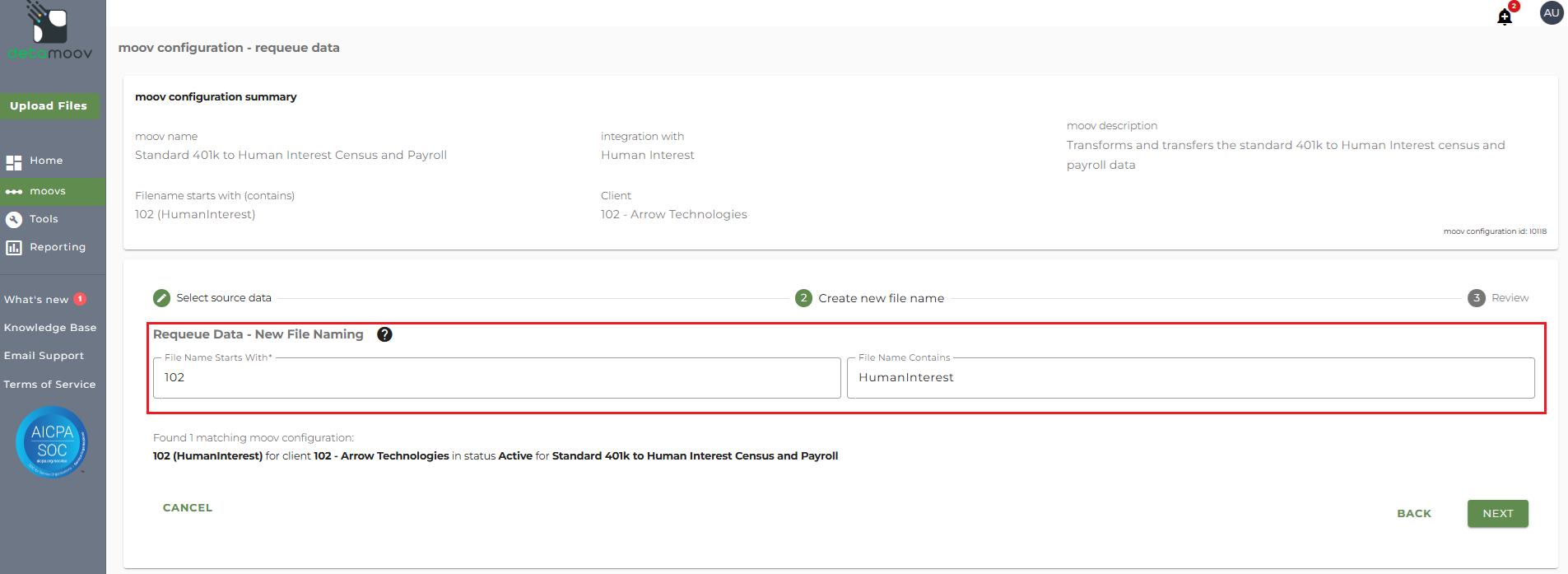Open the Knowledge Base link
Screen dimensions: 1568x574
(x=50, y=328)
